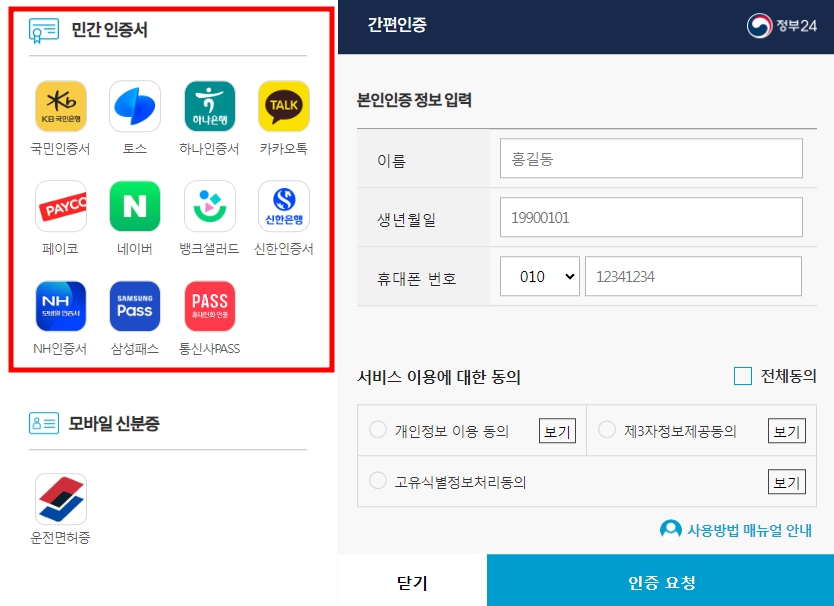834x606 pixels.
Task: Click the 민간 인증서 heading text
Action: click(x=110, y=30)
